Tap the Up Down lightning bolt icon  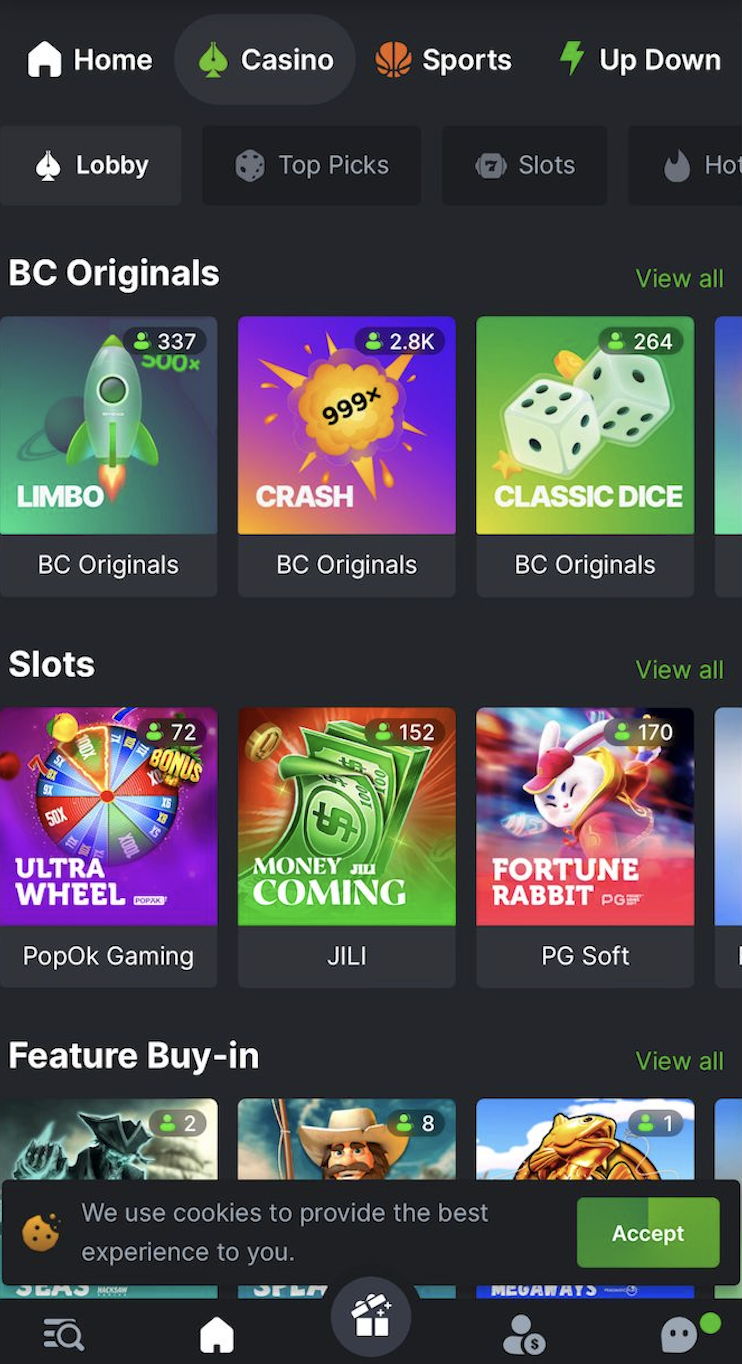click(572, 59)
